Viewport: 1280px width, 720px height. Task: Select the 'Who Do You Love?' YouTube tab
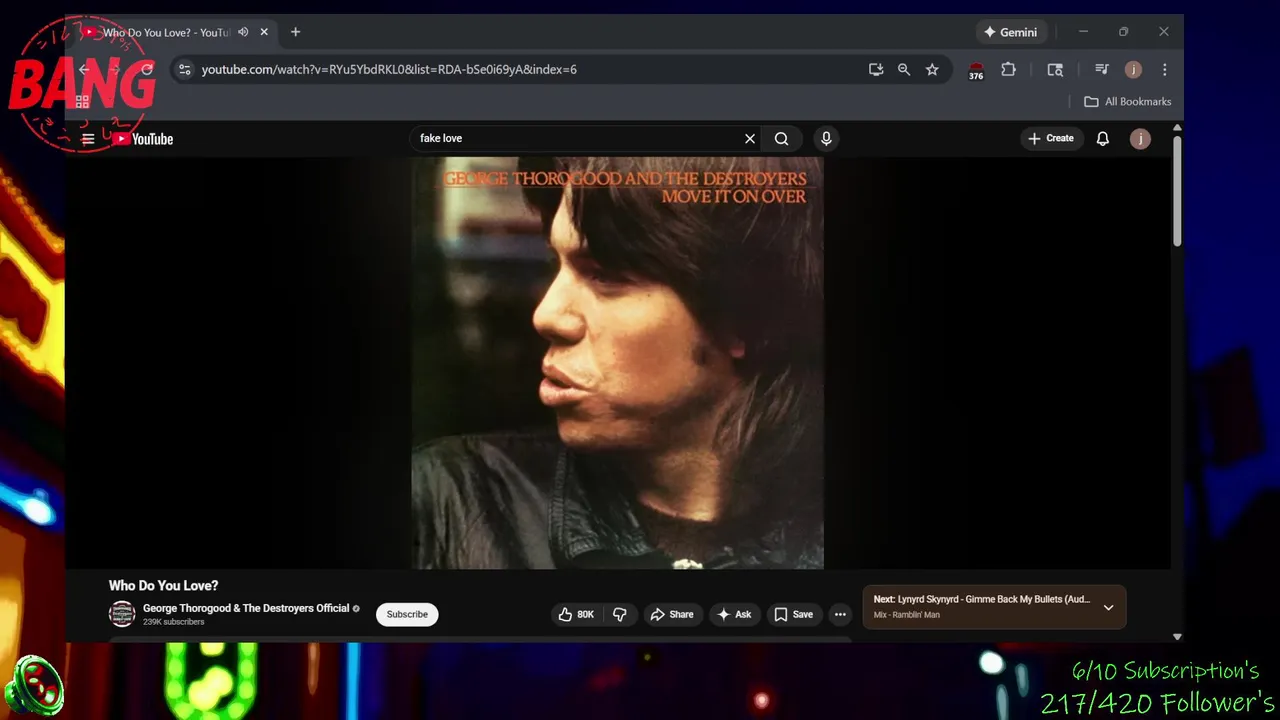[166, 32]
